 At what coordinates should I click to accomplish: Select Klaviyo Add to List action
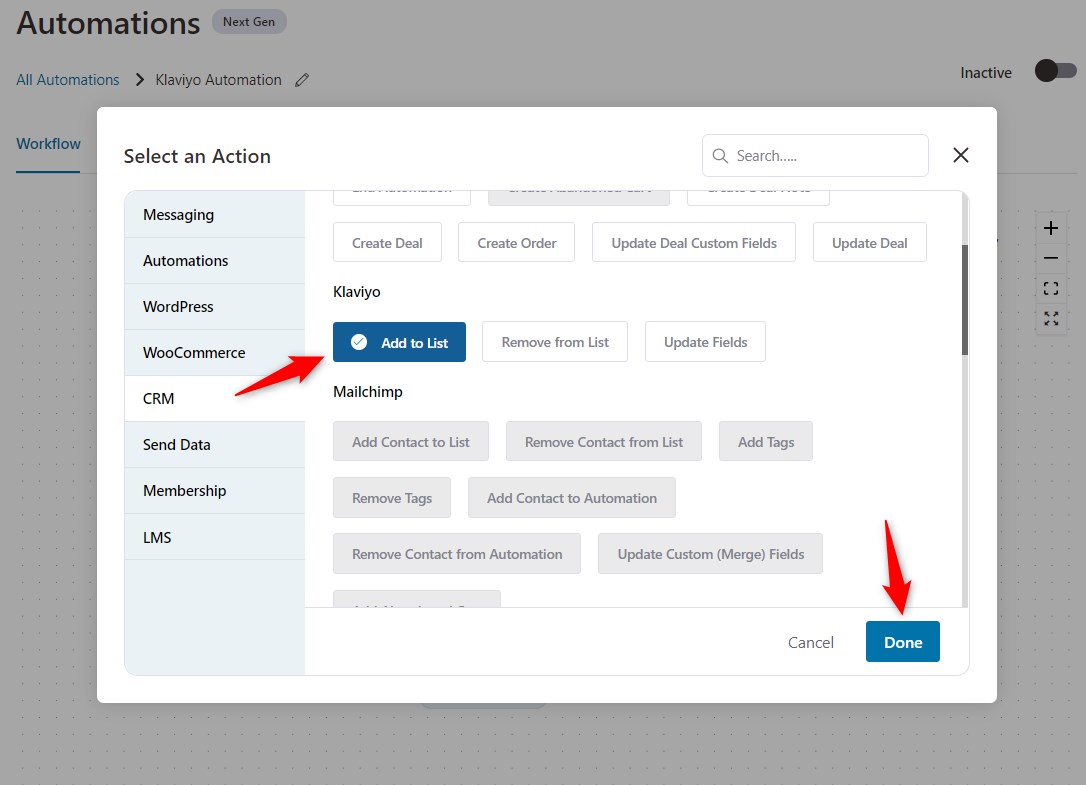click(400, 342)
